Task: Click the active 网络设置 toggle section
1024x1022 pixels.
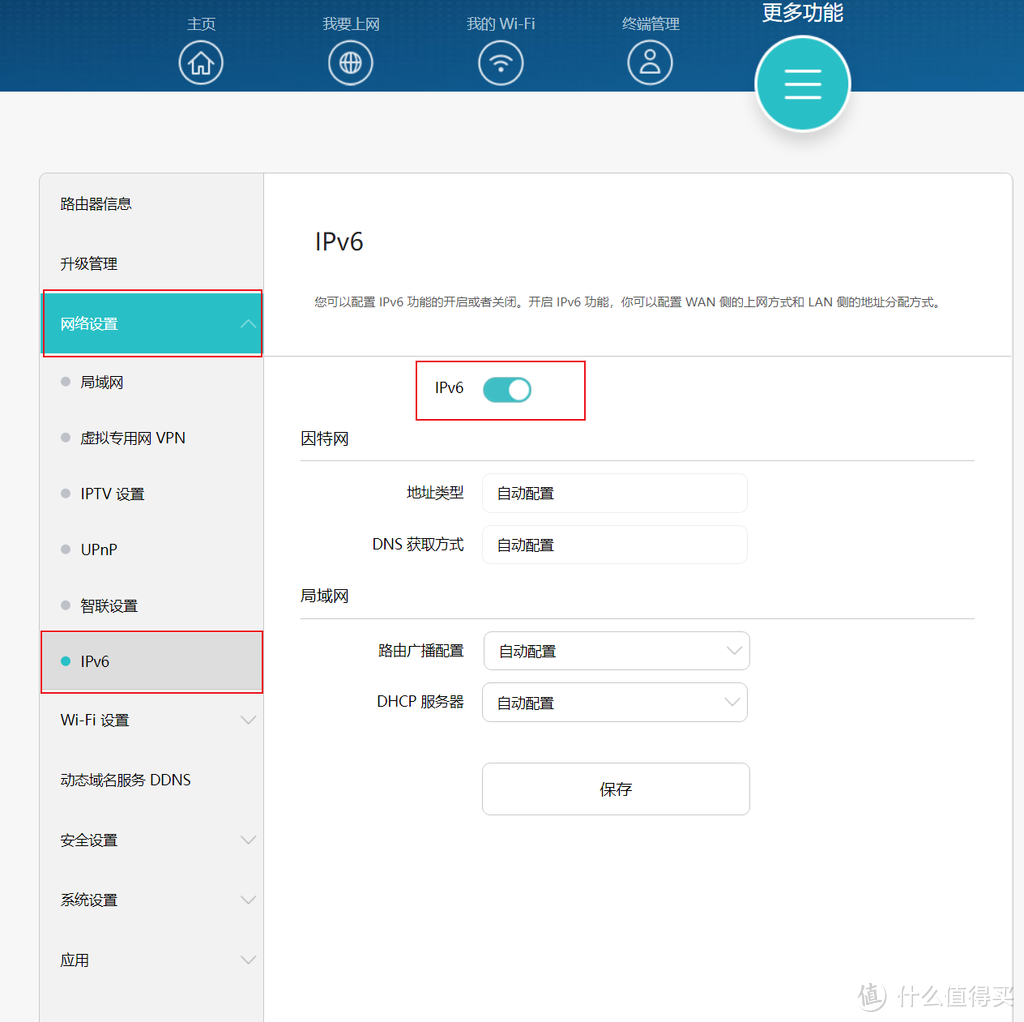Action: (151, 323)
